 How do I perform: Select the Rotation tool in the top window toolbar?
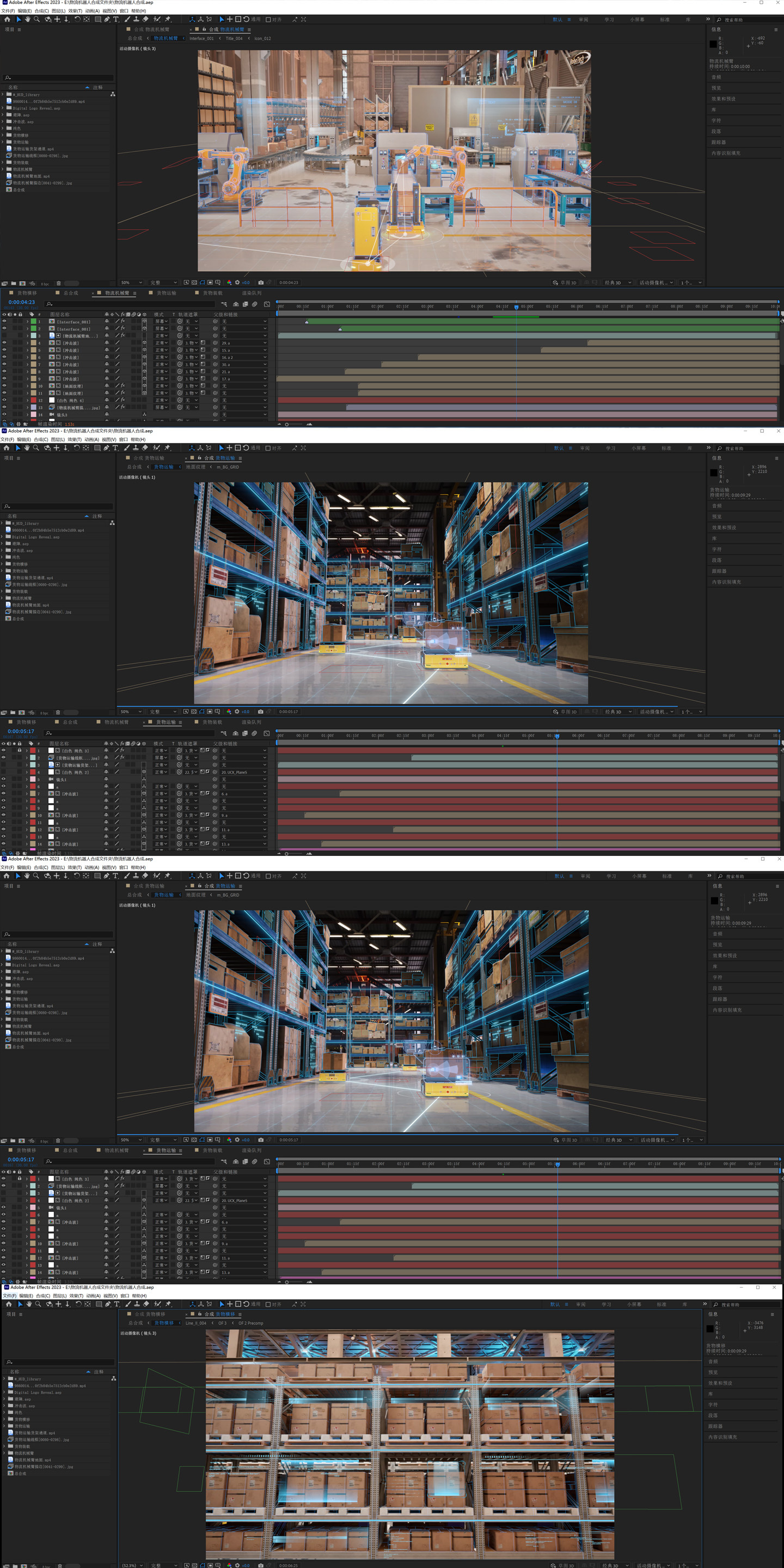point(77,20)
